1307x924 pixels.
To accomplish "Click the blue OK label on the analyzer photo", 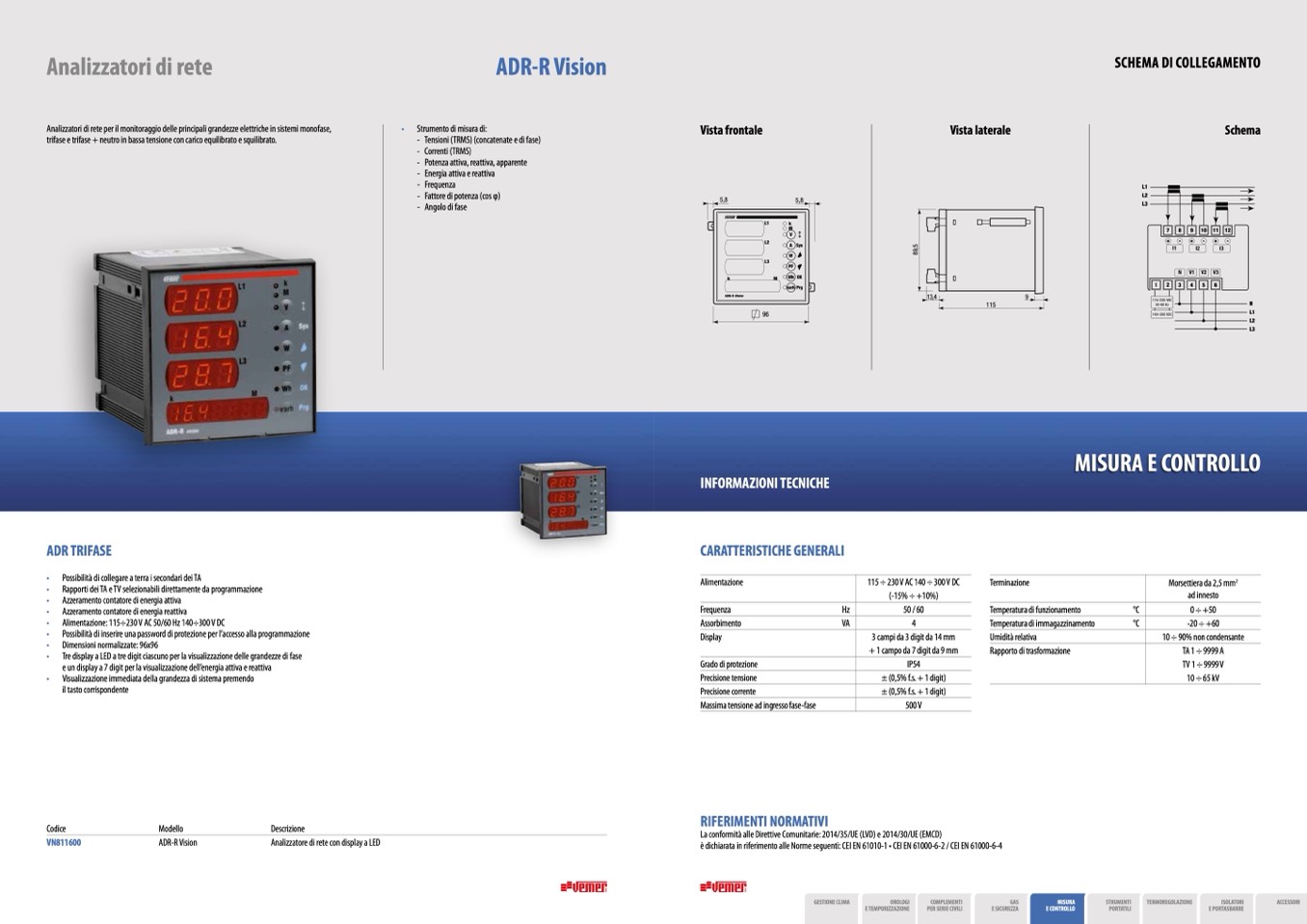I will point(304,388).
